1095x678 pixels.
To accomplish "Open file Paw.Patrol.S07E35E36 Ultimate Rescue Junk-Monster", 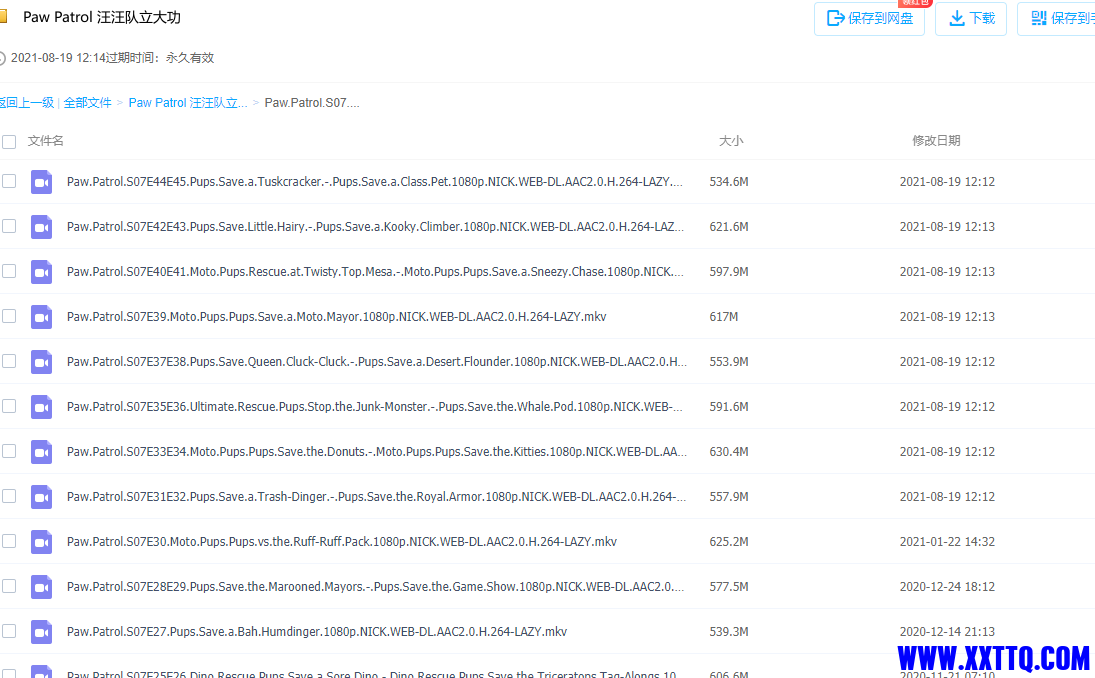I will coord(375,406).
